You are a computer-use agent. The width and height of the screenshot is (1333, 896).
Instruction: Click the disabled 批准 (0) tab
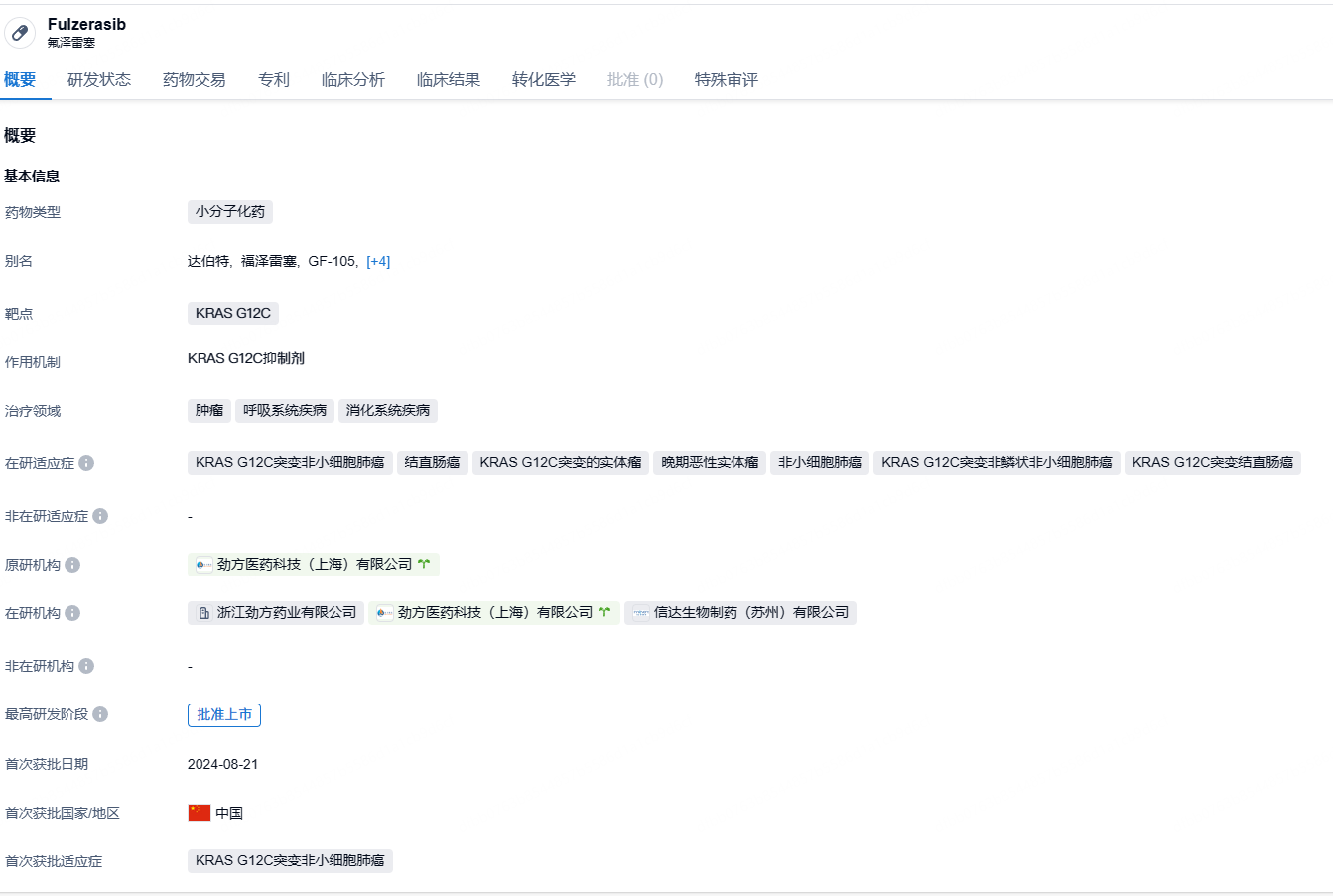pyautogui.click(x=635, y=80)
